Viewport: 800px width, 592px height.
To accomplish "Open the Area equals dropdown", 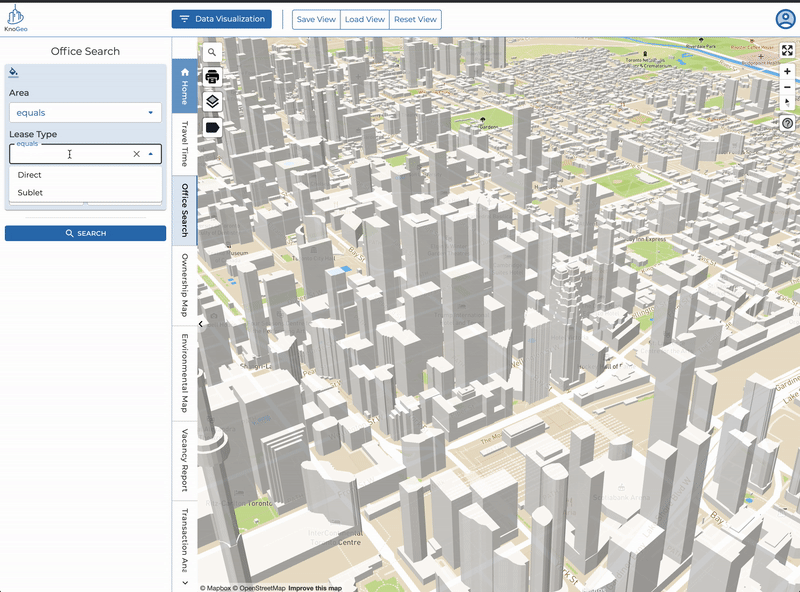I will point(85,113).
